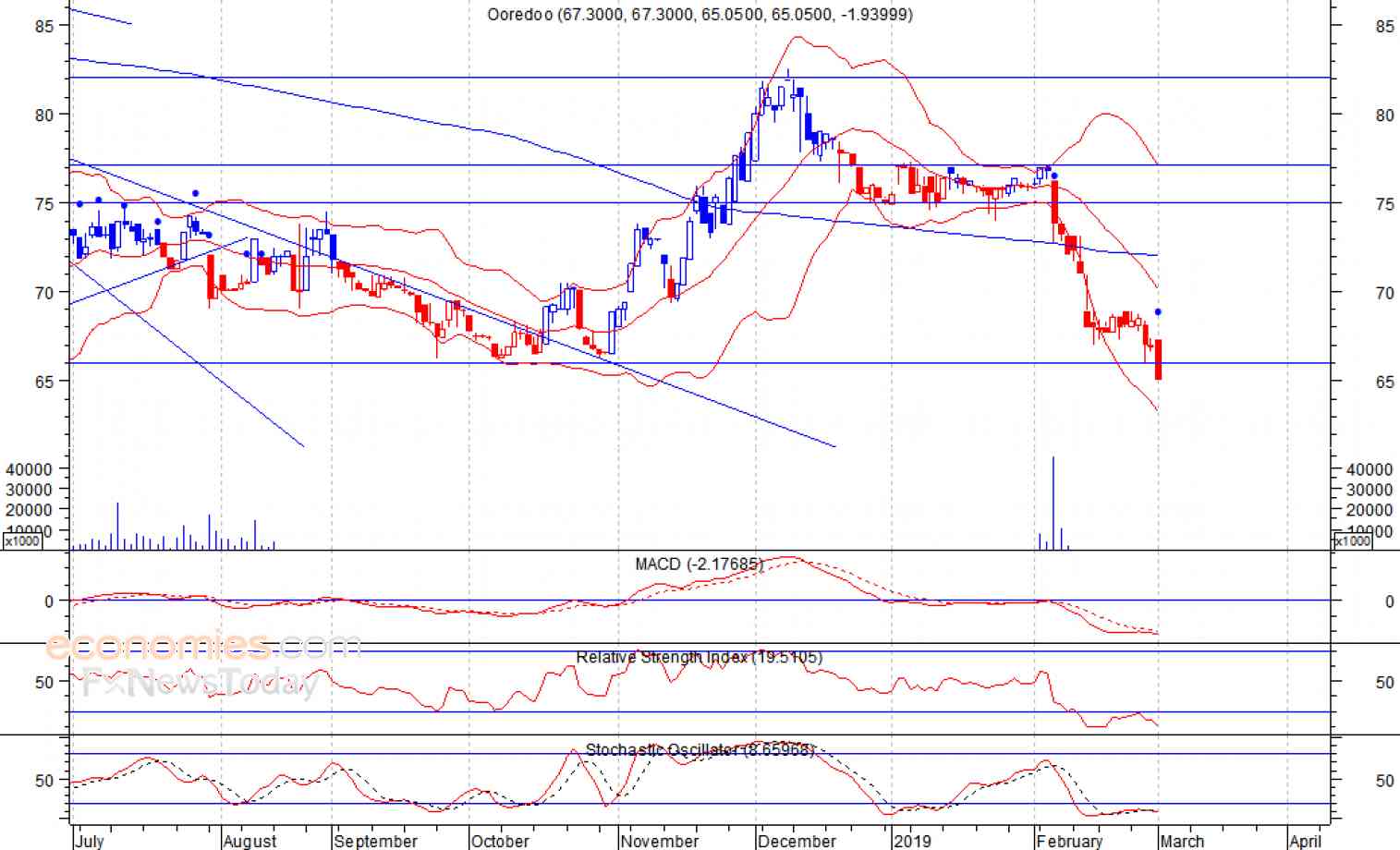1400x850 pixels.
Task: Select September on the time axis
Action: (x=375, y=841)
